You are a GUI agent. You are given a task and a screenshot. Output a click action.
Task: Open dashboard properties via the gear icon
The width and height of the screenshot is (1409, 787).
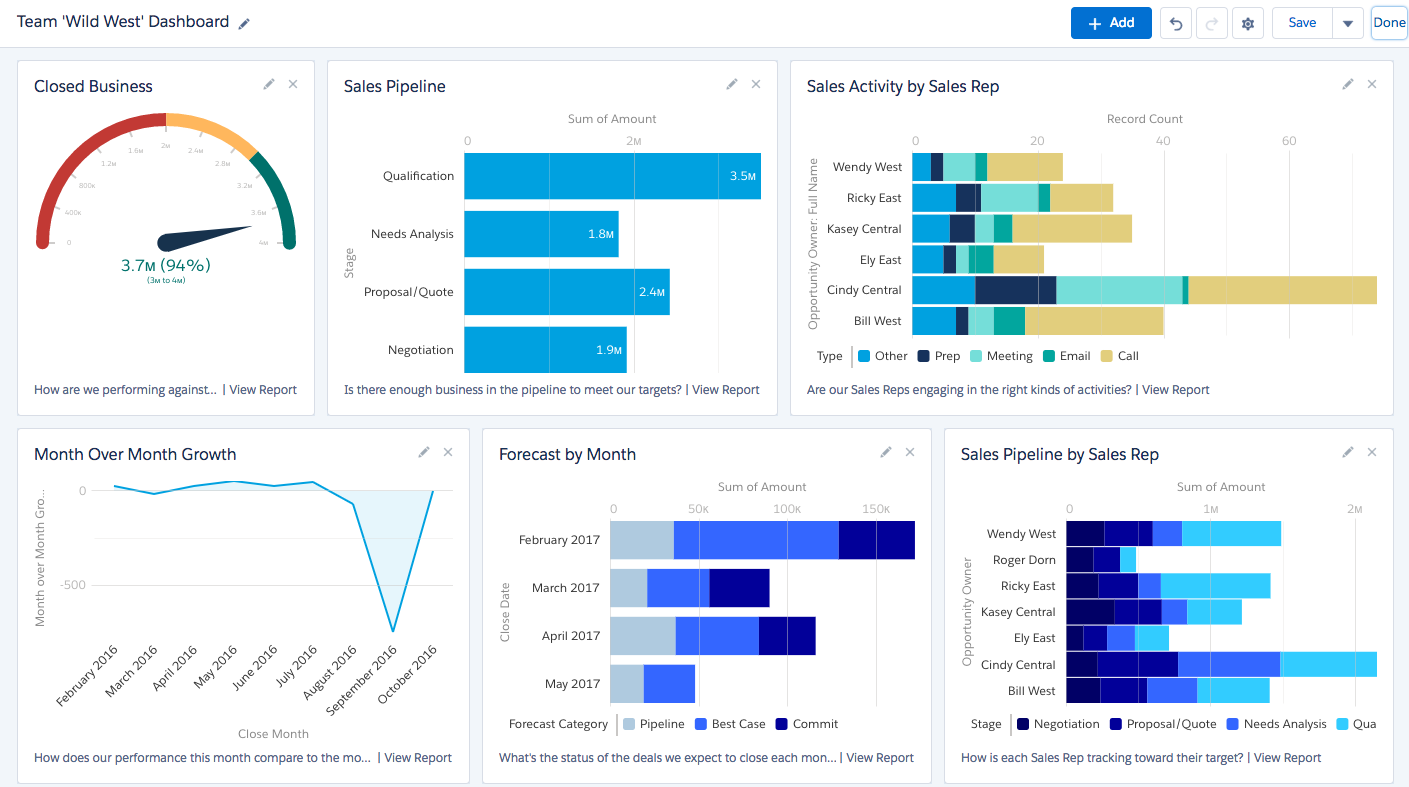(1247, 23)
